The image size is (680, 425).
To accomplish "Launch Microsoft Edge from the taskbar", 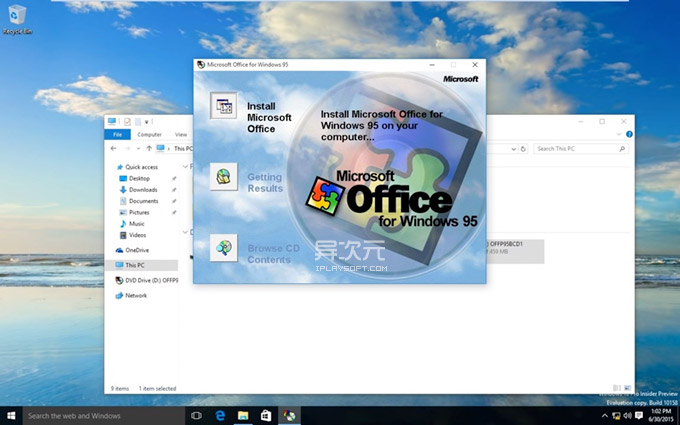I will click(x=220, y=415).
